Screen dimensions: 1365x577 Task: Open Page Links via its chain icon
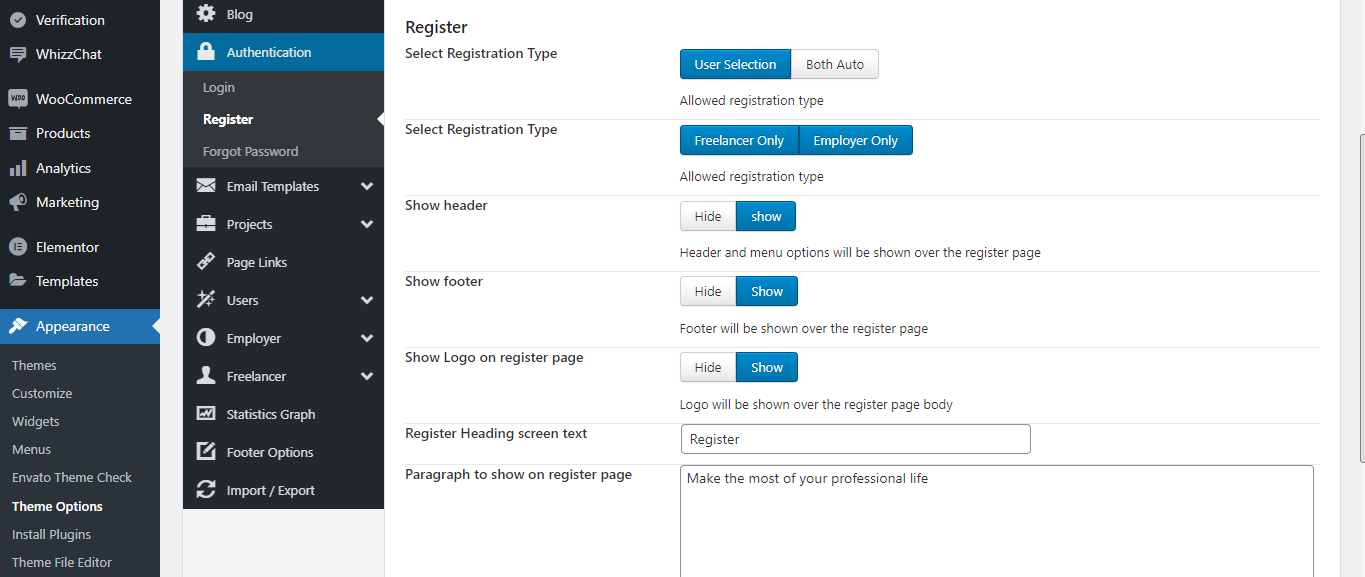click(206, 262)
